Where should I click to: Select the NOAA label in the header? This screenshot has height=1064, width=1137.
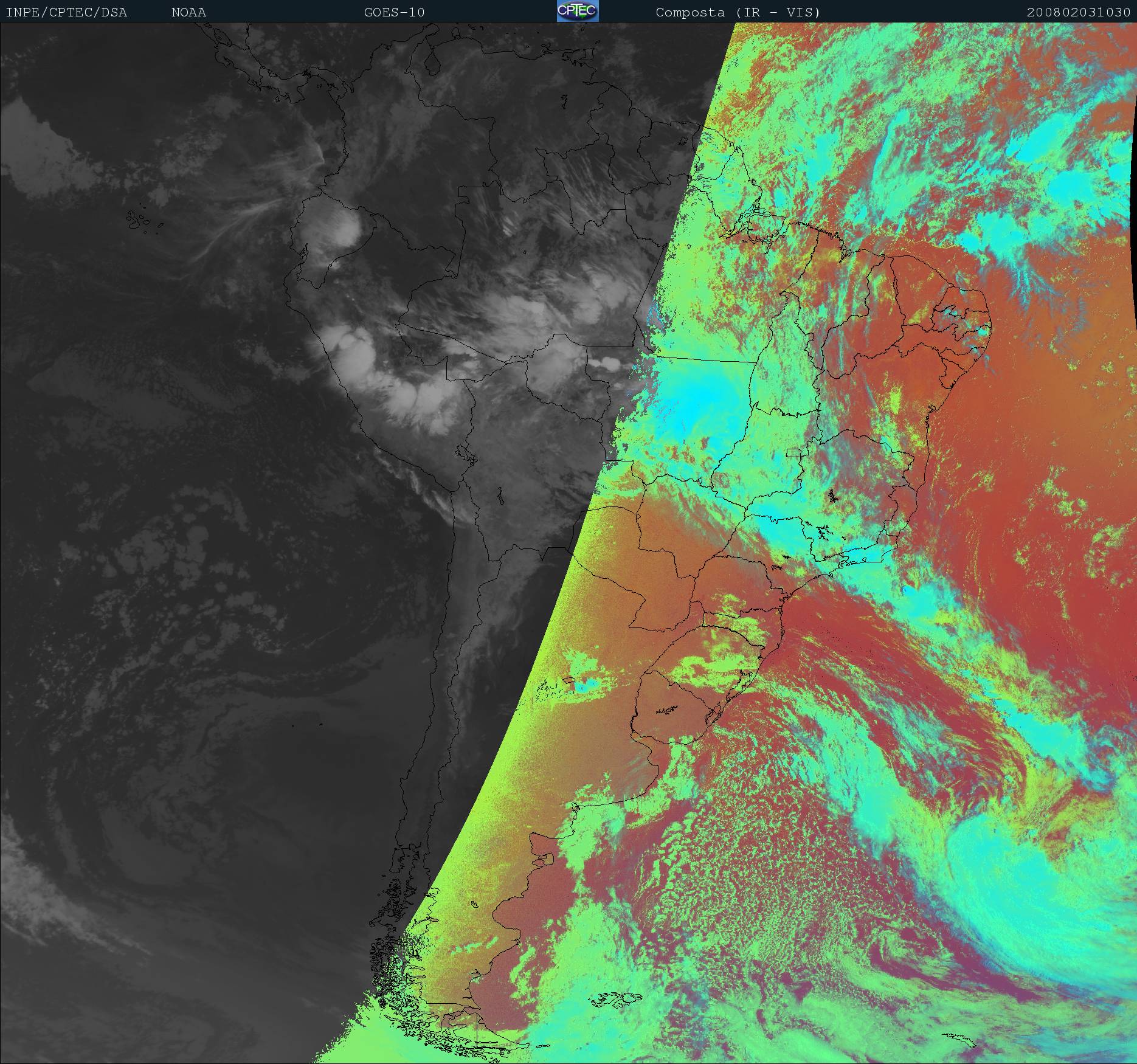point(188,12)
